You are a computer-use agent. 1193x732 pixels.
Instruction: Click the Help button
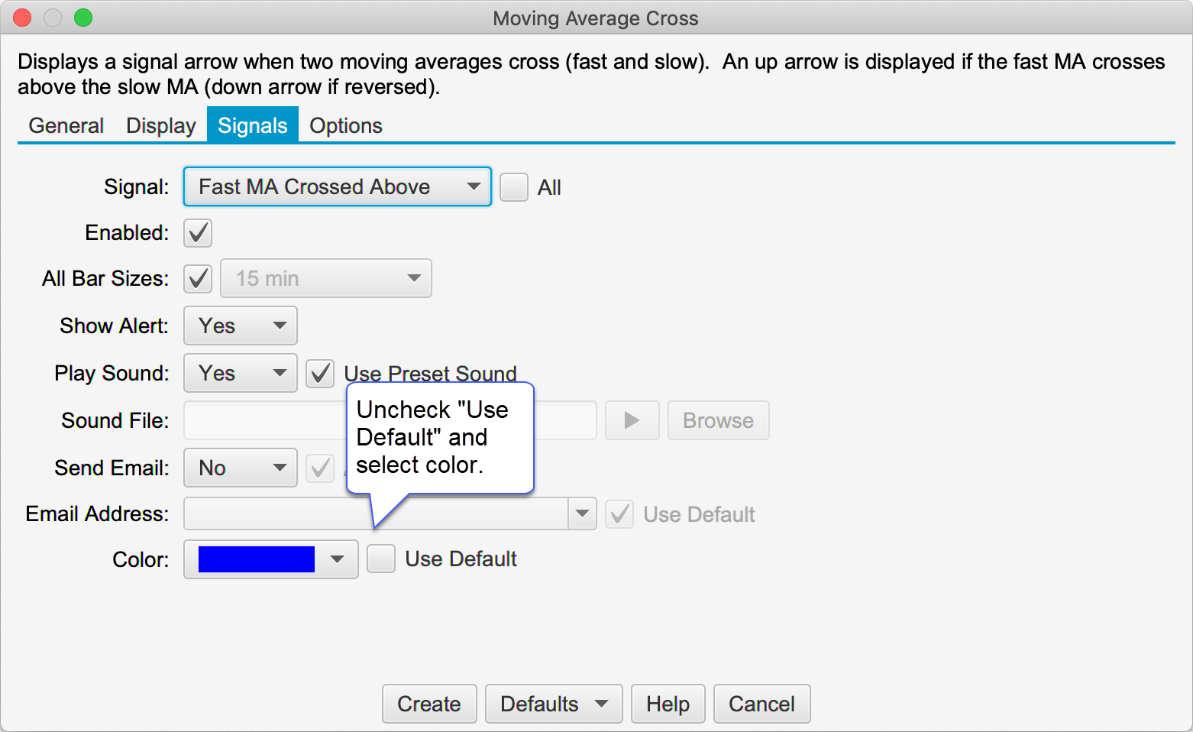click(x=668, y=704)
